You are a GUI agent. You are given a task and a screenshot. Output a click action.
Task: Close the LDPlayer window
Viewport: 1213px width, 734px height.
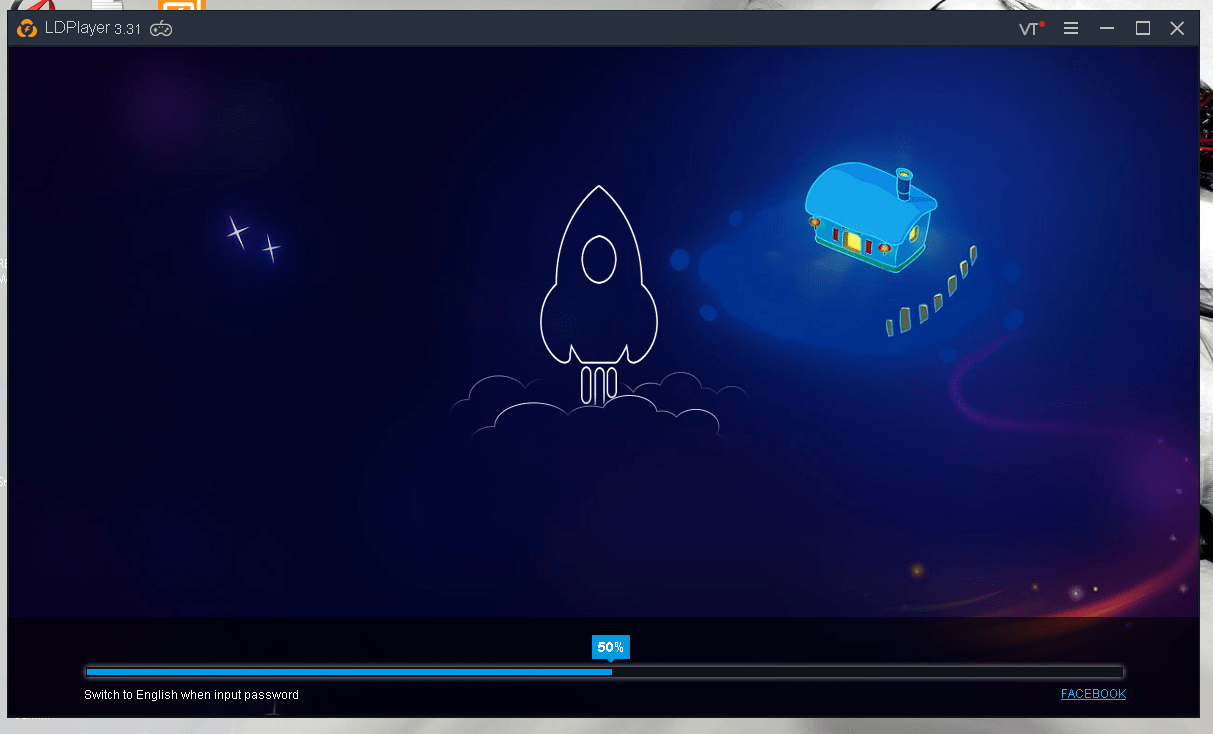1177,29
